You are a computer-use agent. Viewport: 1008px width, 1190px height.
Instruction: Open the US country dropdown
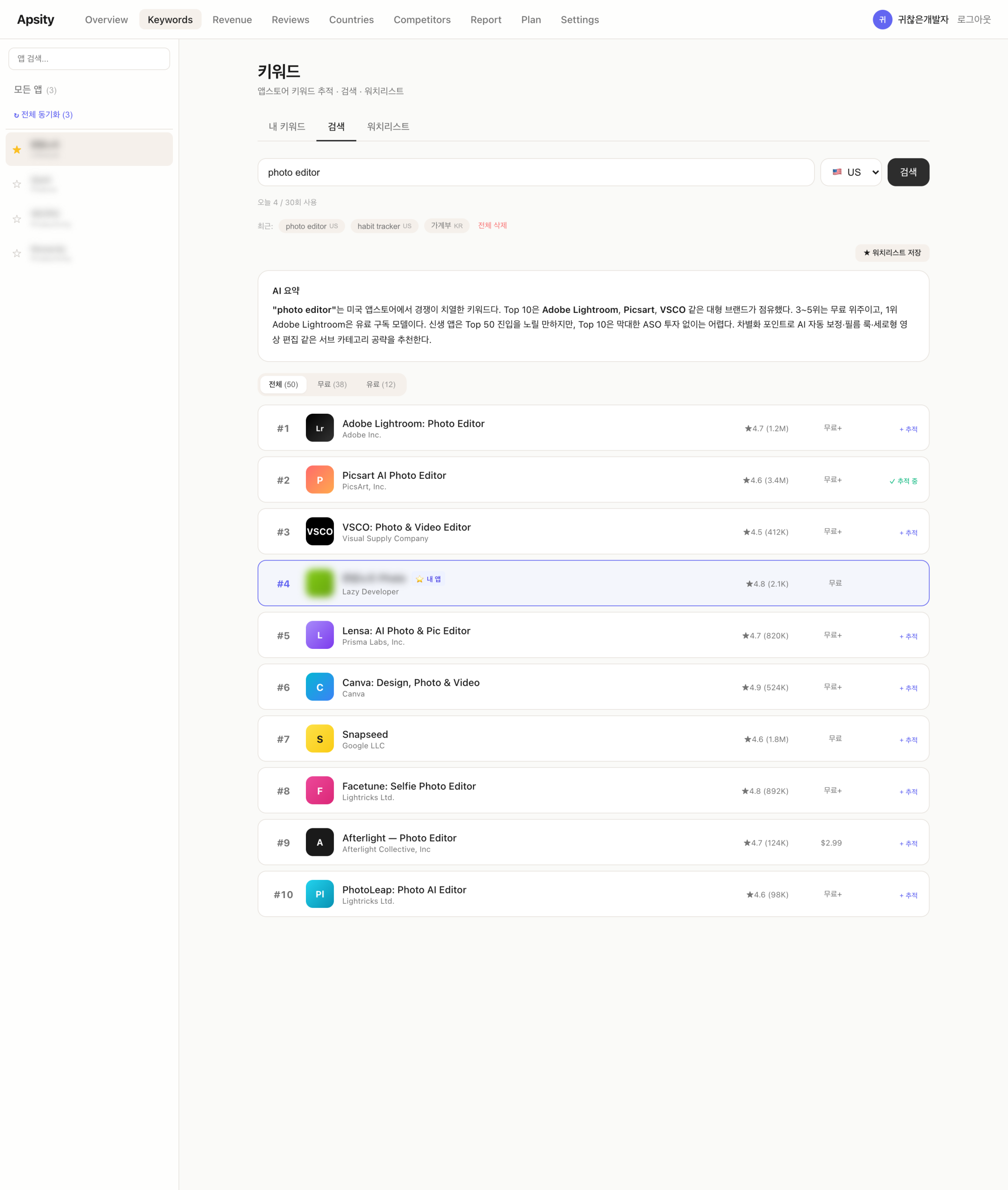850,172
